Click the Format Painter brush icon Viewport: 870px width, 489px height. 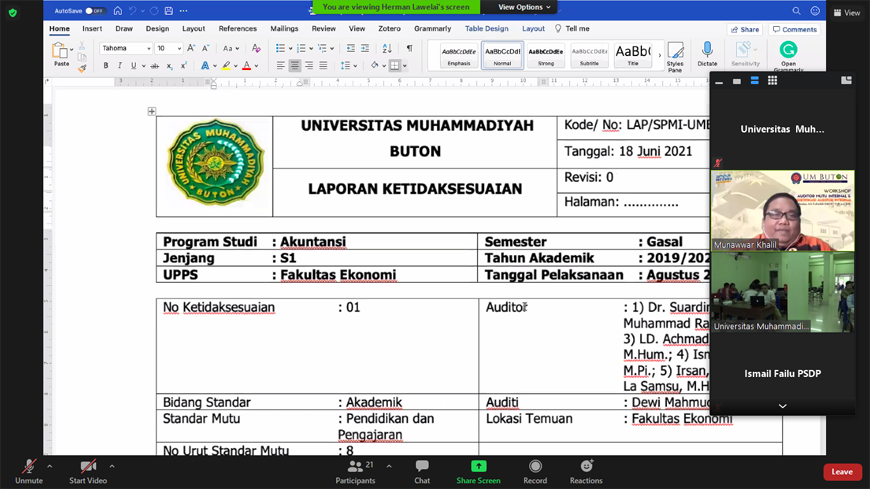click(82, 69)
